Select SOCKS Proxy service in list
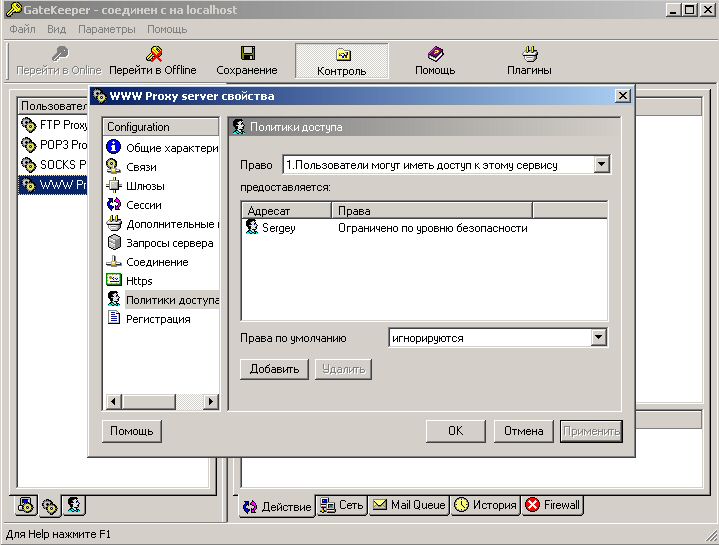Viewport: 719px width, 545px height. click(54, 165)
